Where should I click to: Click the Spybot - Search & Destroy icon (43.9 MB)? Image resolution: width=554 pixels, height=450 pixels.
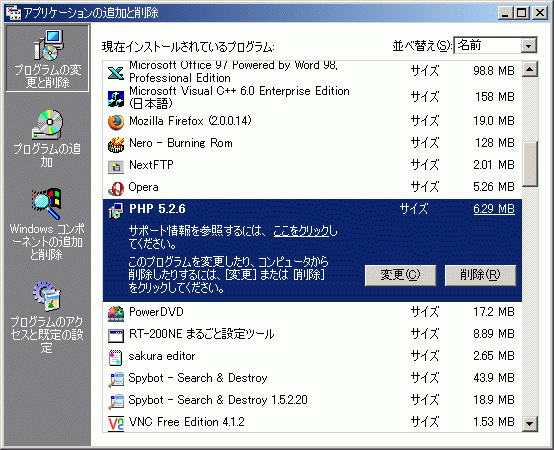click(116, 379)
